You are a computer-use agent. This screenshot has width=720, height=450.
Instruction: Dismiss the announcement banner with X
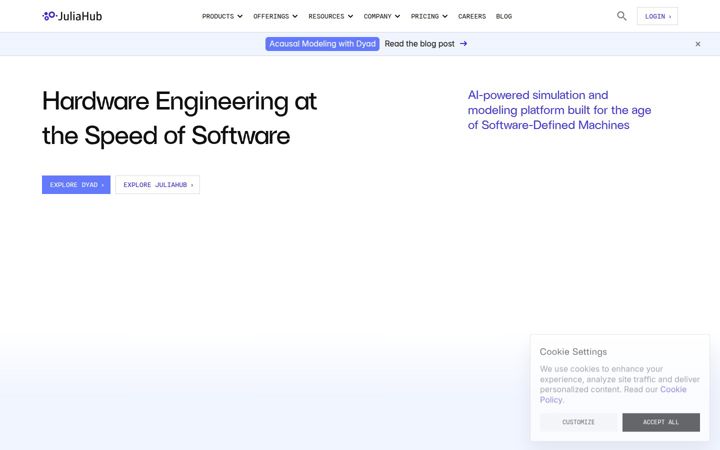click(698, 44)
